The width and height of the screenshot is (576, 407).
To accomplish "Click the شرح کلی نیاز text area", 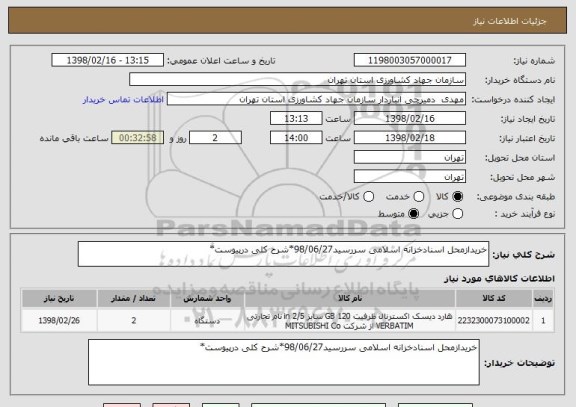I will [283, 254].
